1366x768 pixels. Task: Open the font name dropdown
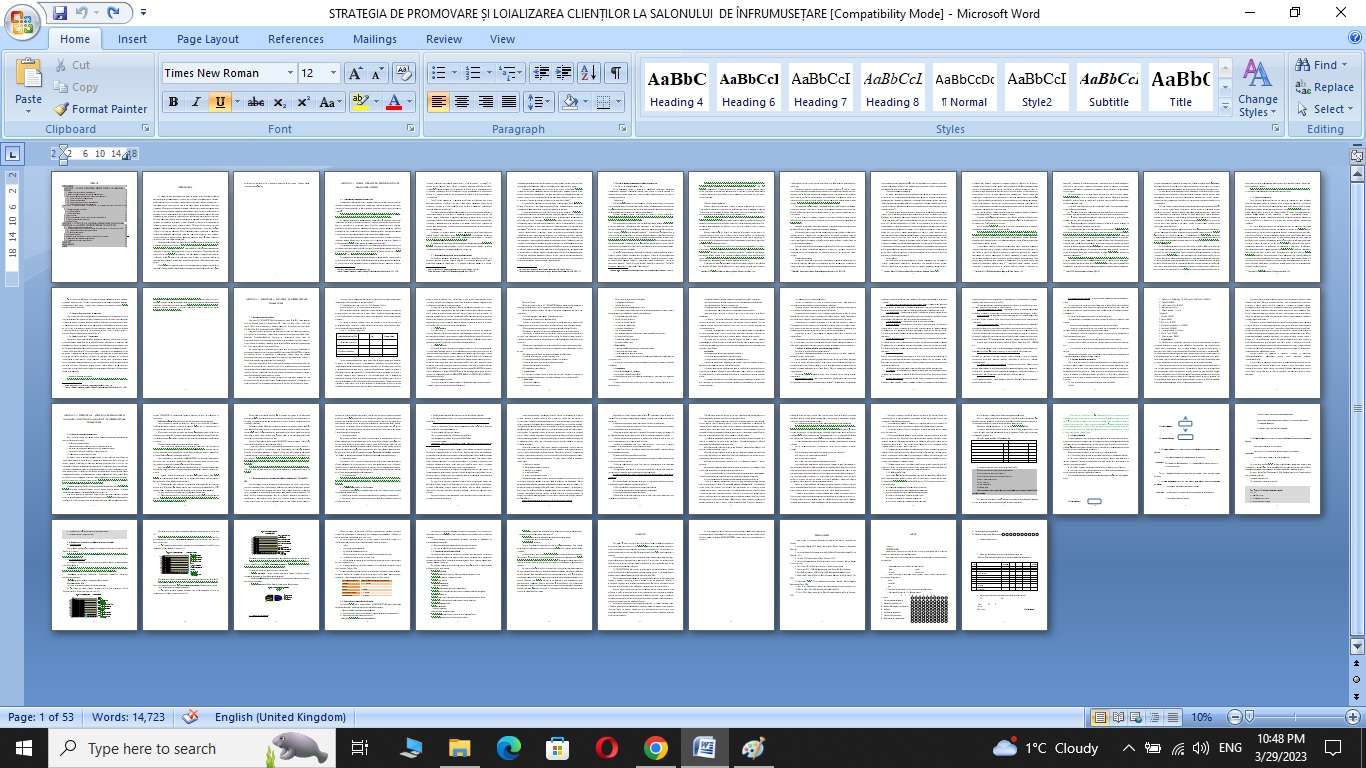coord(290,73)
